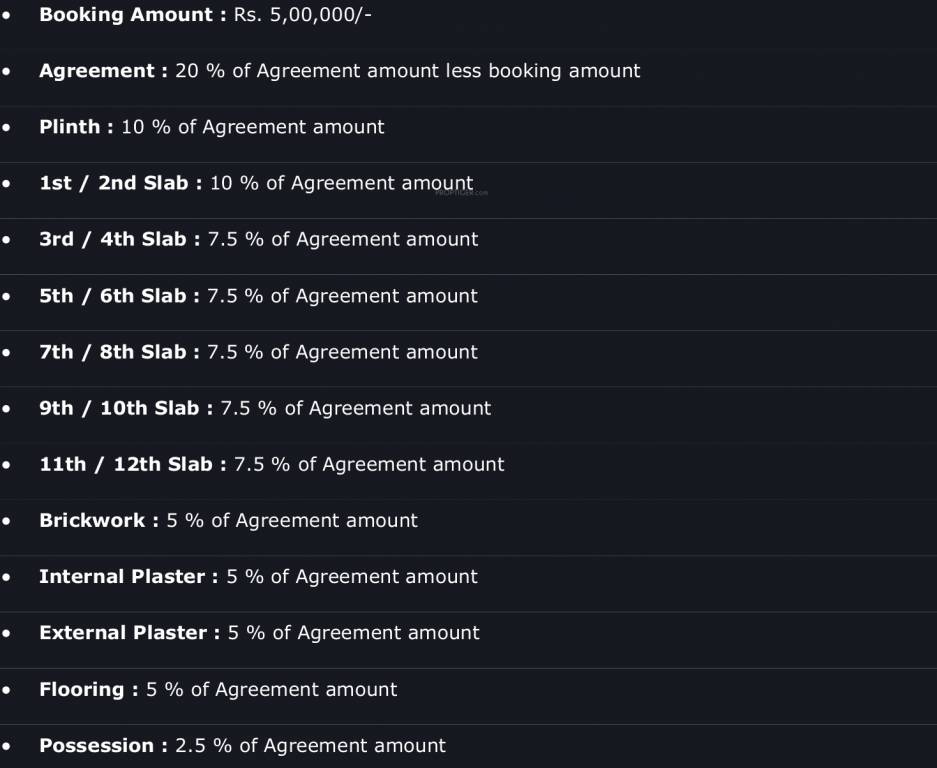Screen dimensions: 937x768
Task: Click '20 % of Agreement amount less booking amount'
Action: 407,71
